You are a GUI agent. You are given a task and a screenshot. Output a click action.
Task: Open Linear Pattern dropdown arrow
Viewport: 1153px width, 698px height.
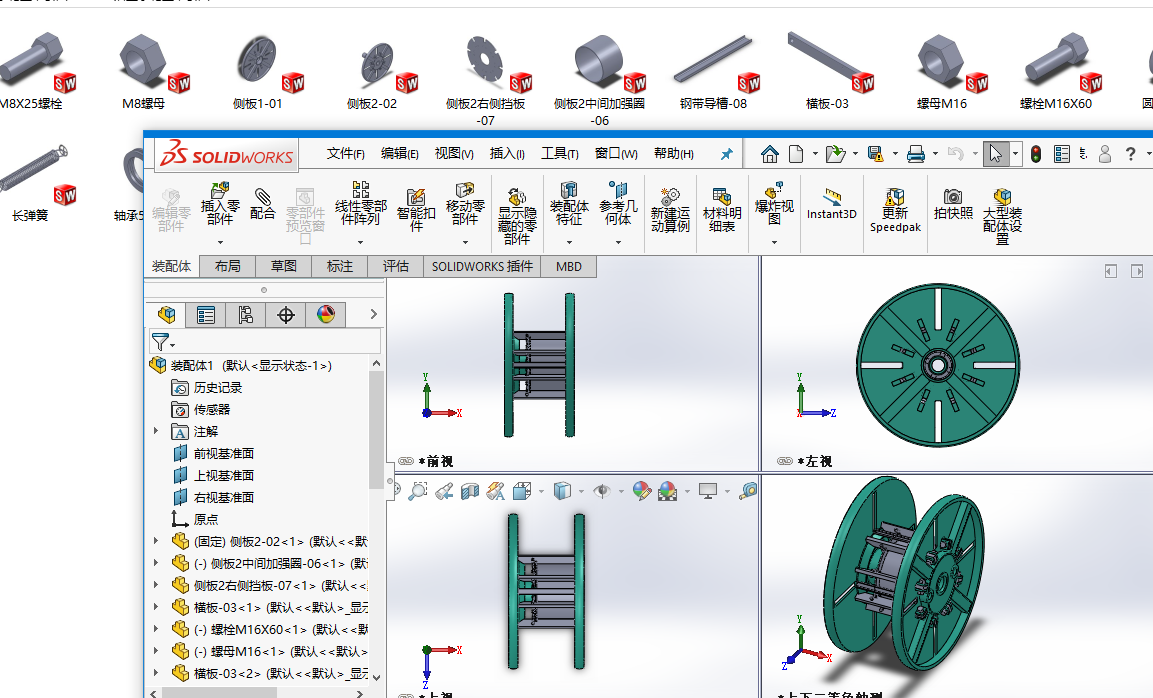[x=360, y=242]
